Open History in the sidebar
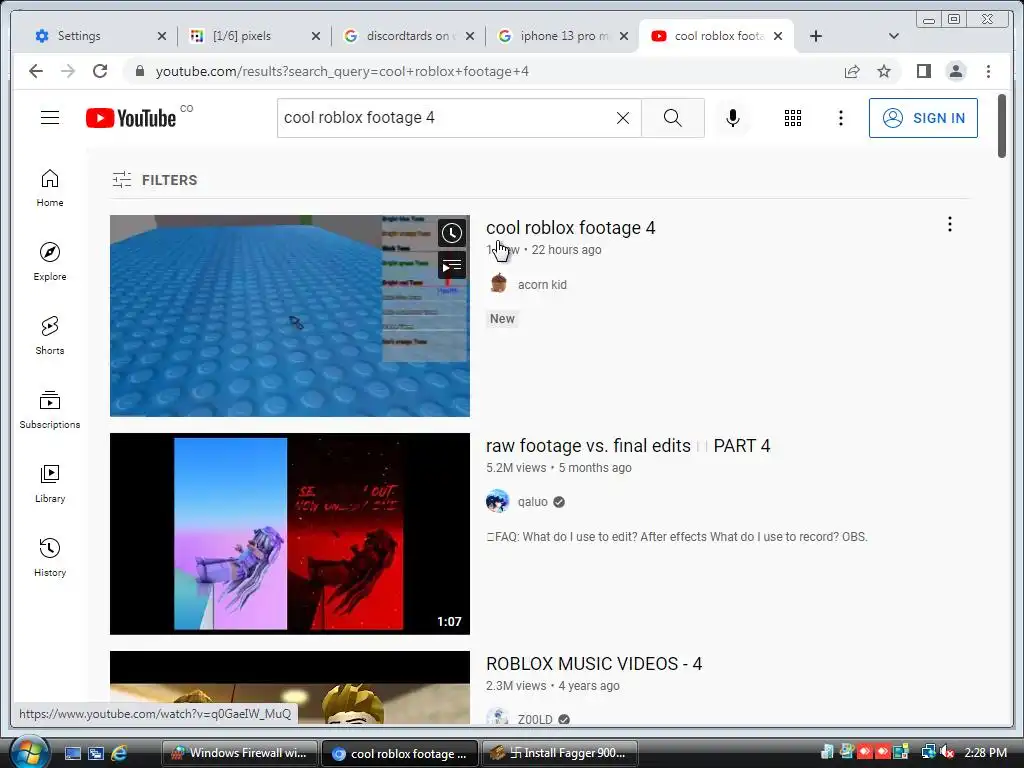This screenshot has height=768, width=1024. [50, 558]
